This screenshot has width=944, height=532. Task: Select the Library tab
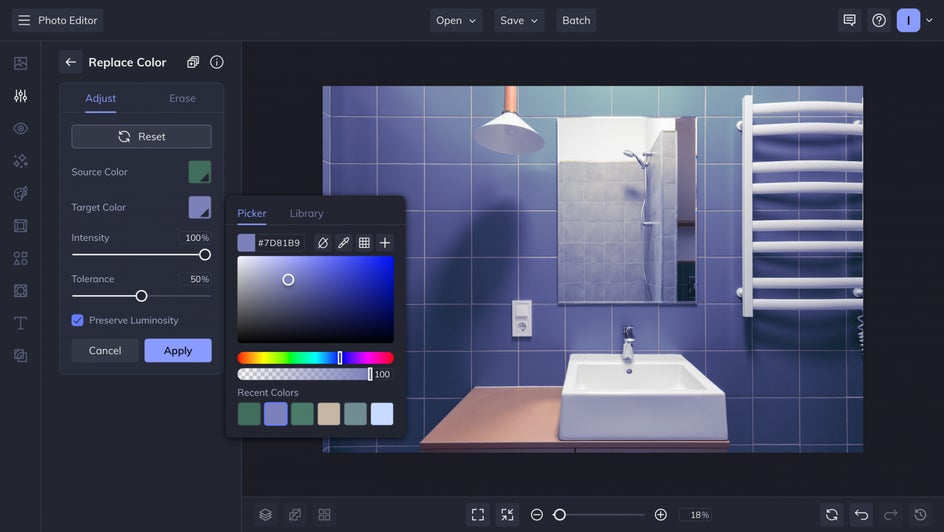tap(306, 214)
